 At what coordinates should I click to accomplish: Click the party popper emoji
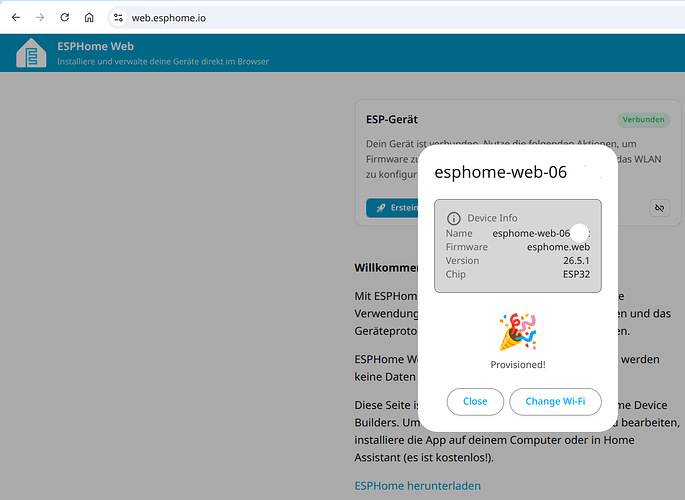pyautogui.click(x=518, y=332)
